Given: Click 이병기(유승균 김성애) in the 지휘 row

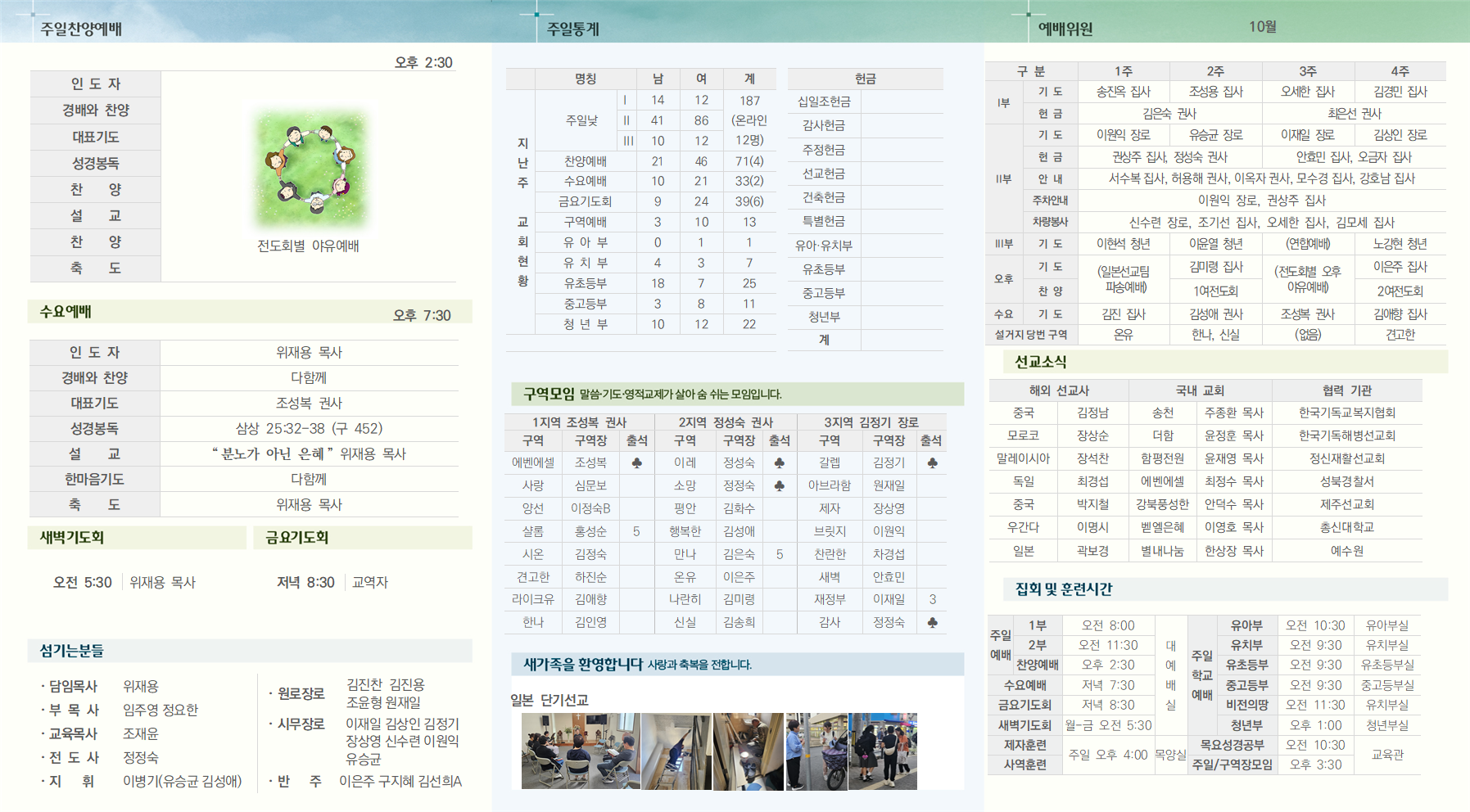Looking at the screenshot, I should coord(182,781).
